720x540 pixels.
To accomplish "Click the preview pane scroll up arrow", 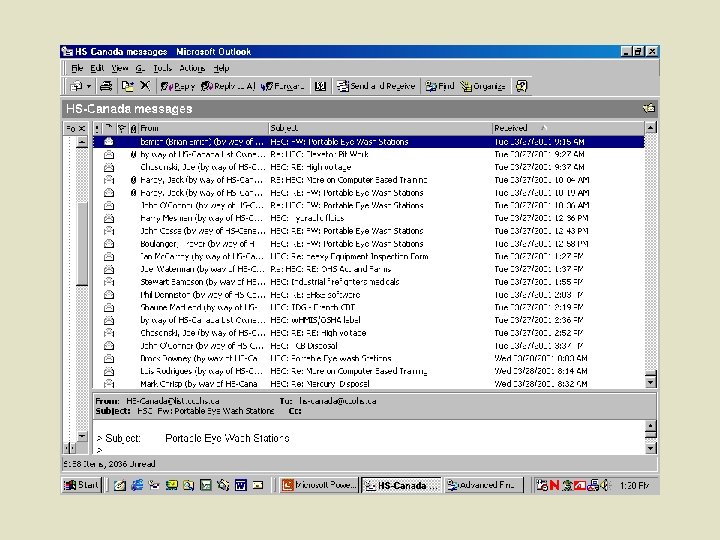I will (x=650, y=426).
